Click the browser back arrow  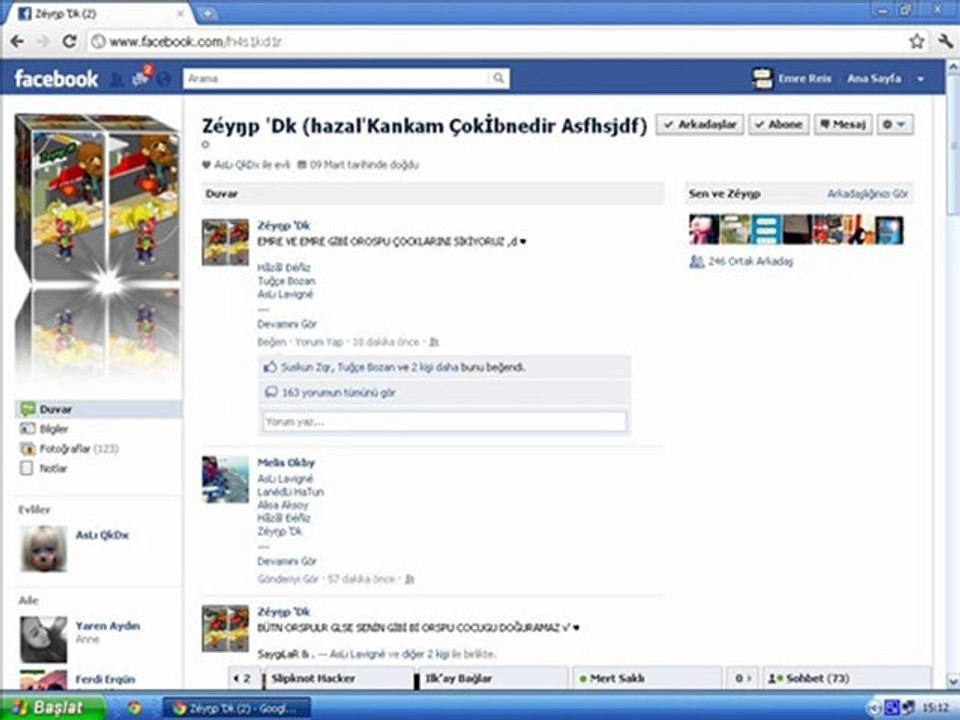[17, 42]
